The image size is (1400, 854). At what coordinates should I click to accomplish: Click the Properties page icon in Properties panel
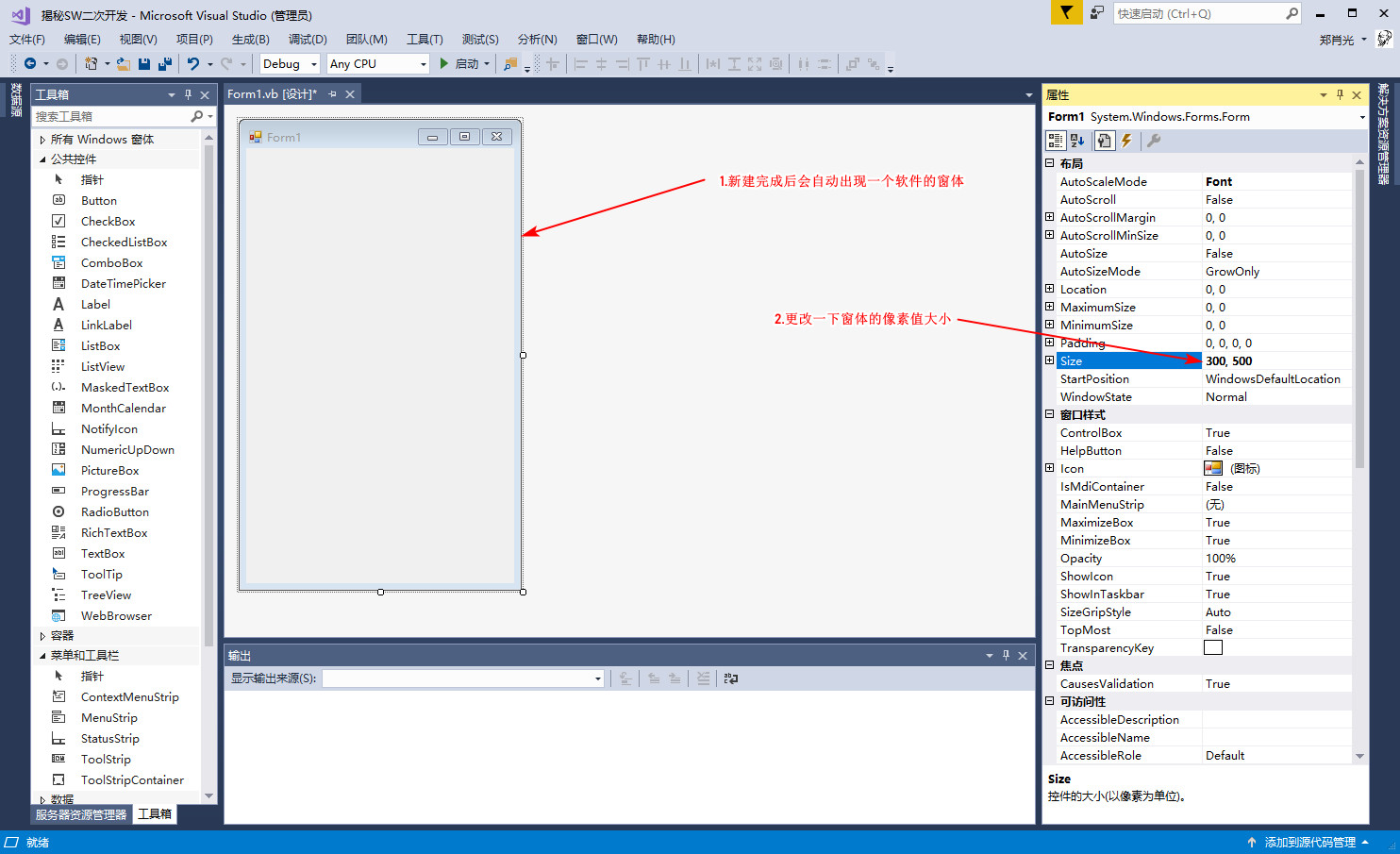tap(1104, 141)
